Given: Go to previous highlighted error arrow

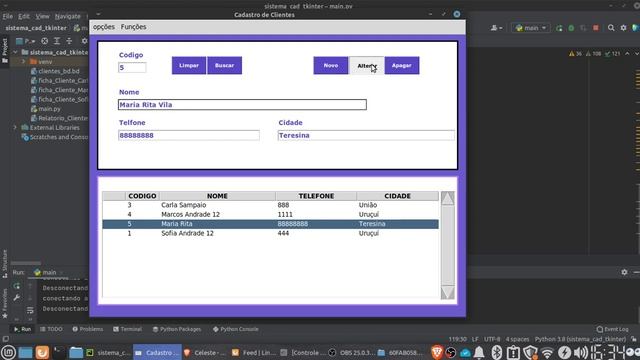Looking at the screenshot, I should coord(627,53).
